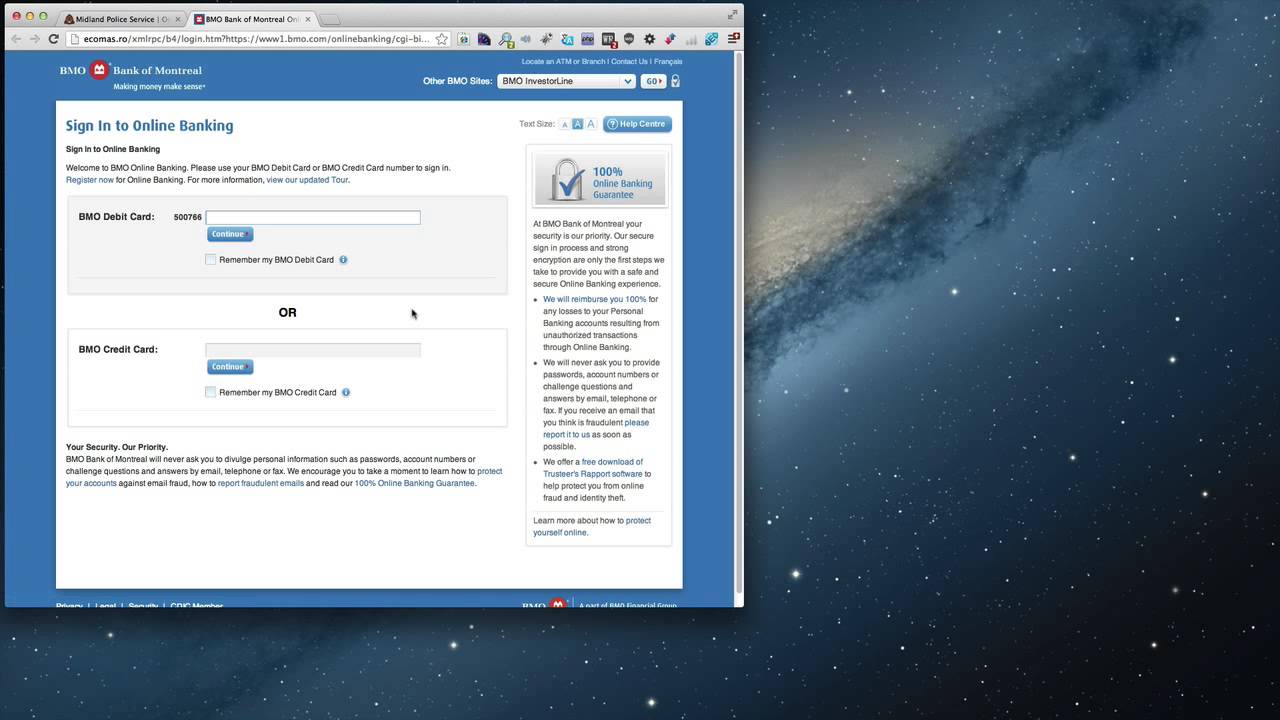
Task: Click bottom 100% Online Banking Guarantee link
Action: click(415, 483)
